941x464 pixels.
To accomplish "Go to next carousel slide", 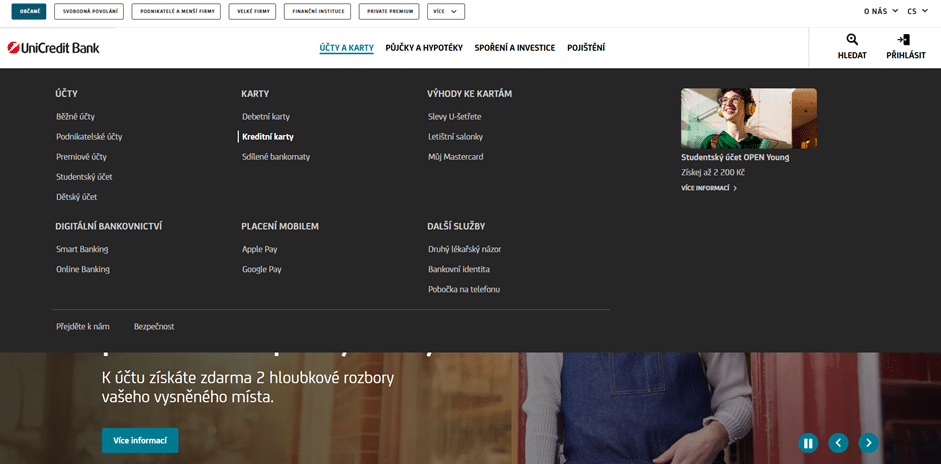I will [x=869, y=442].
